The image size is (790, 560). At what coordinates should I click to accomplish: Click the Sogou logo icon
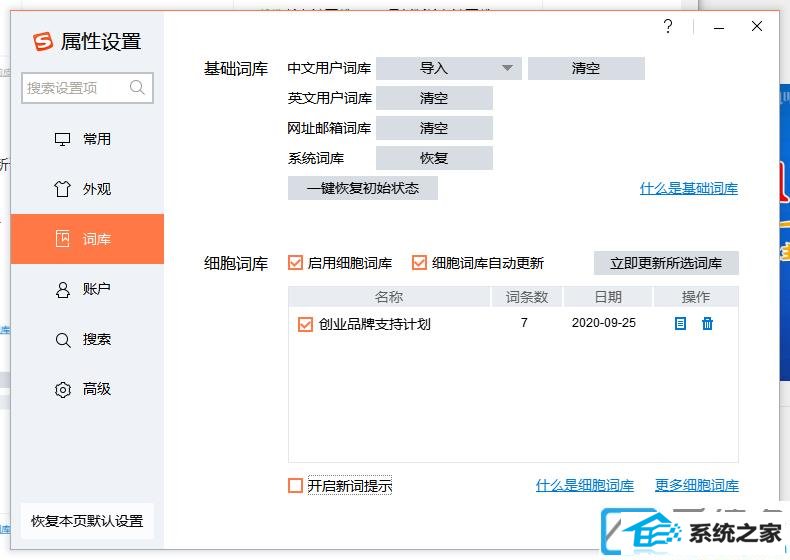(43, 41)
